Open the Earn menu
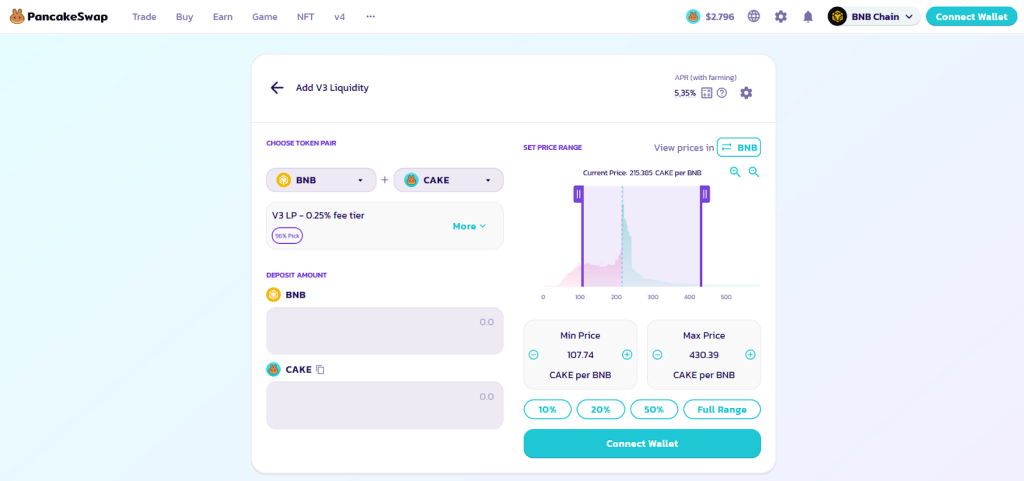The width and height of the screenshot is (1024, 481). tap(222, 17)
